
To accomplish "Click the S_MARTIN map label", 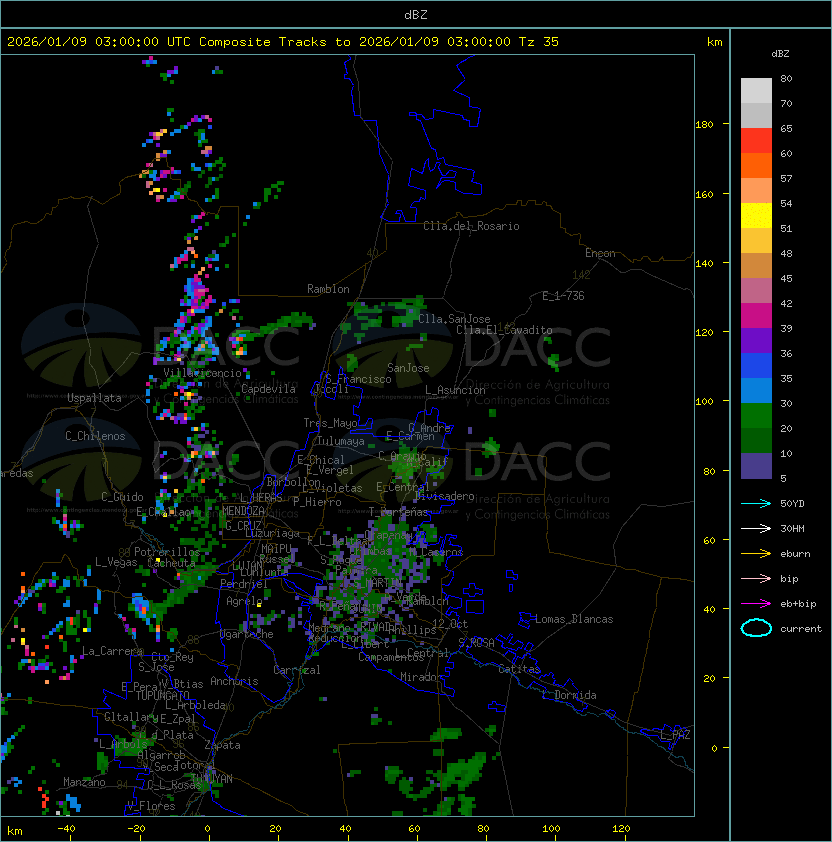I will click(378, 583).
